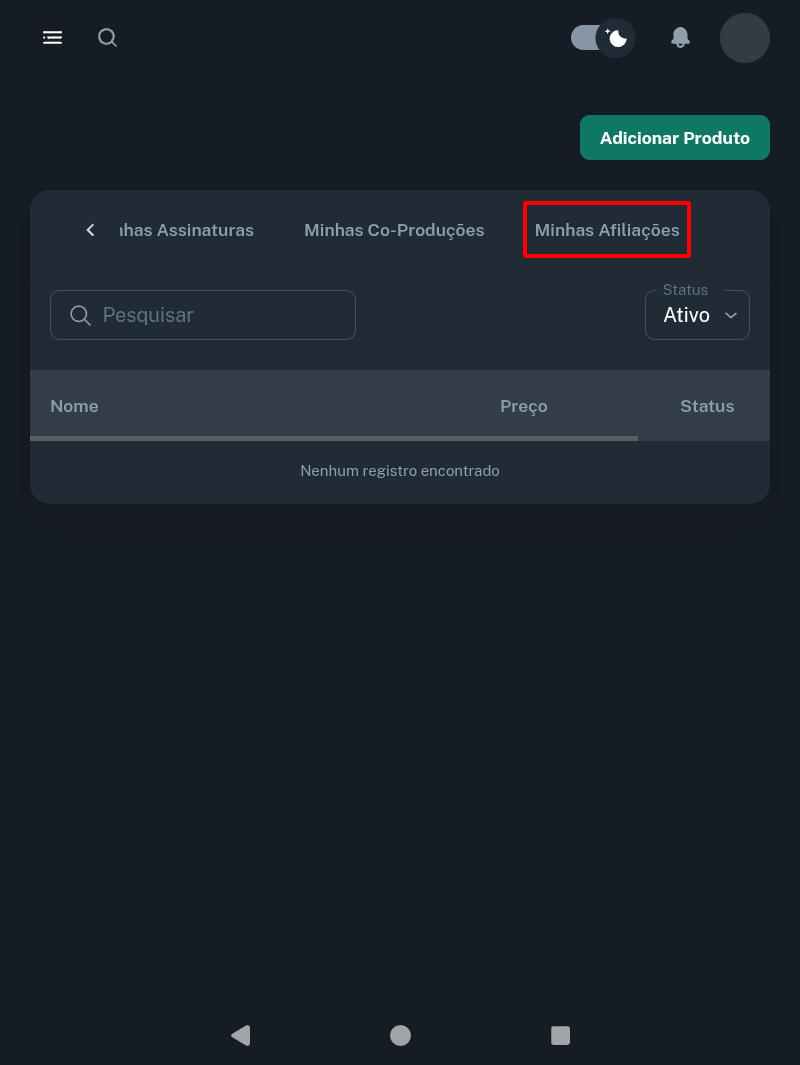The width and height of the screenshot is (800, 1065).
Task: Focus the Pesquisar search field
Action: pos(220,315)
